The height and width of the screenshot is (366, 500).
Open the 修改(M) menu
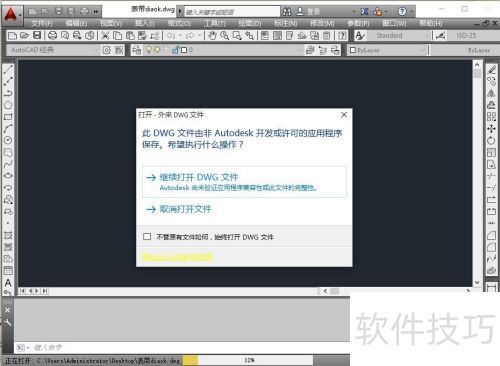click(322, 23)
